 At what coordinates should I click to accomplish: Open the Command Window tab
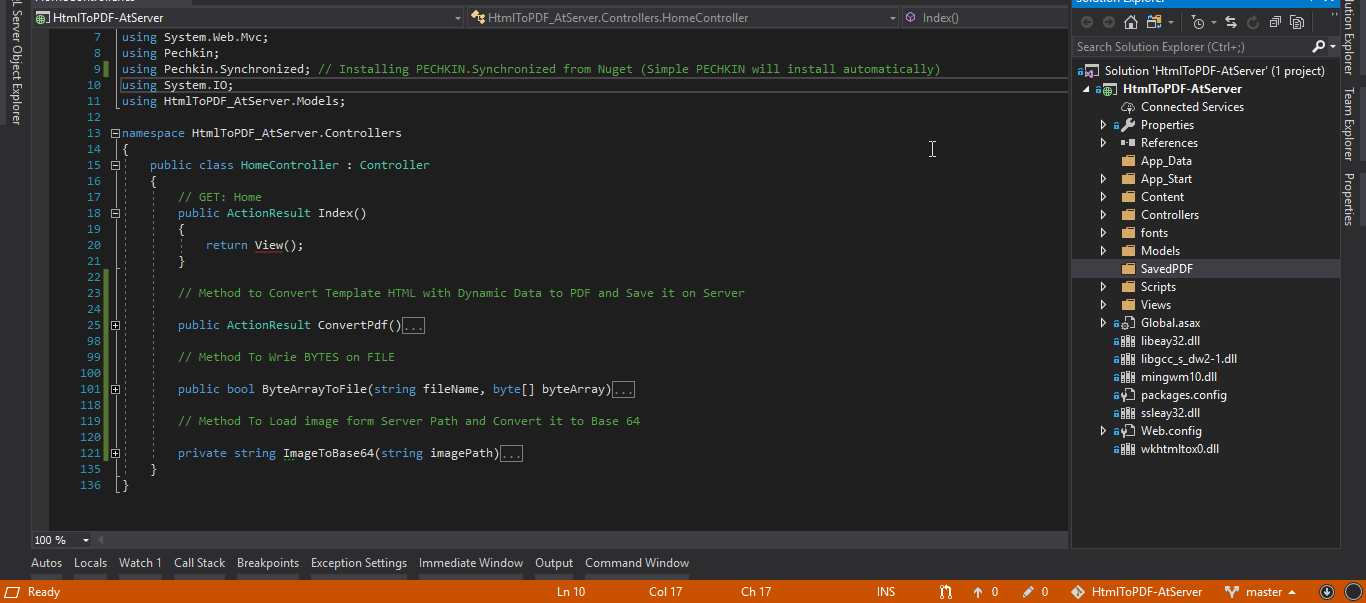[x=637, y=563]
